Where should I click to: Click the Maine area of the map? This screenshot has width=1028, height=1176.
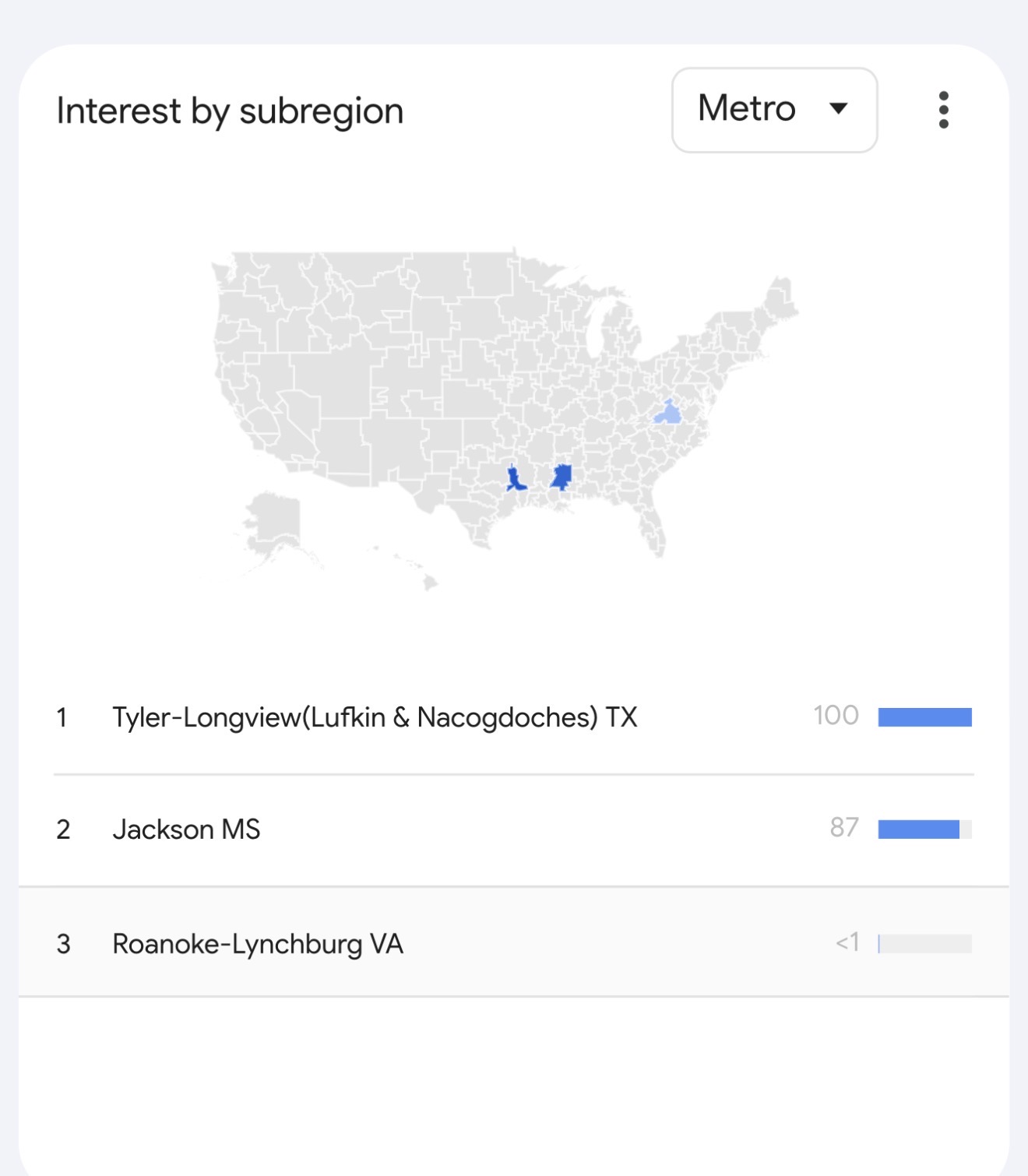click(781, 298)
